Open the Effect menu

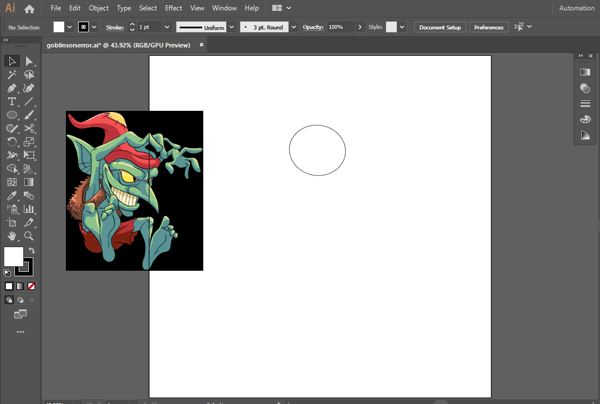173,8
